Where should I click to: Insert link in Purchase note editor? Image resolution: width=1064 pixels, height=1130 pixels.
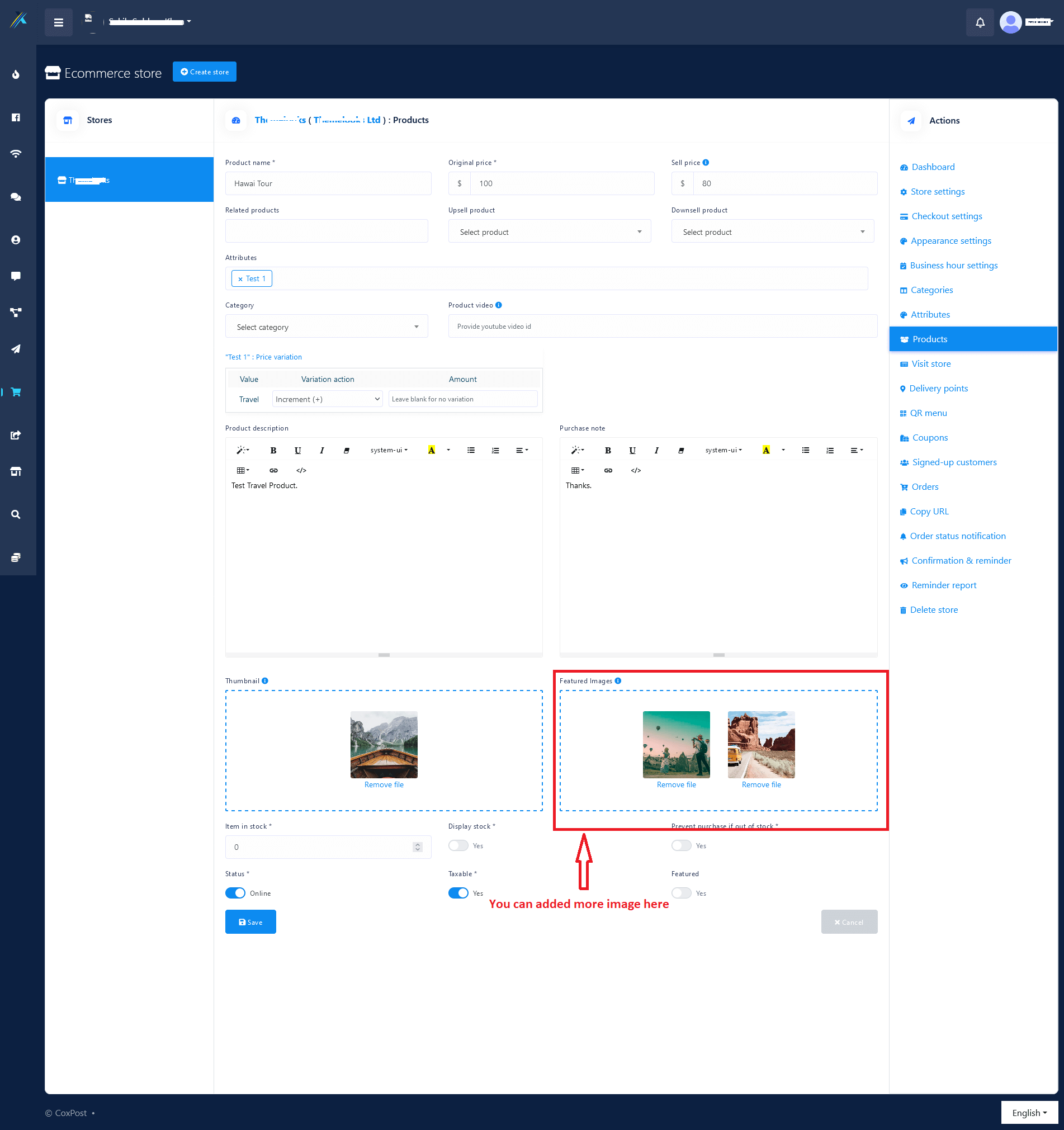click(608, 470)
